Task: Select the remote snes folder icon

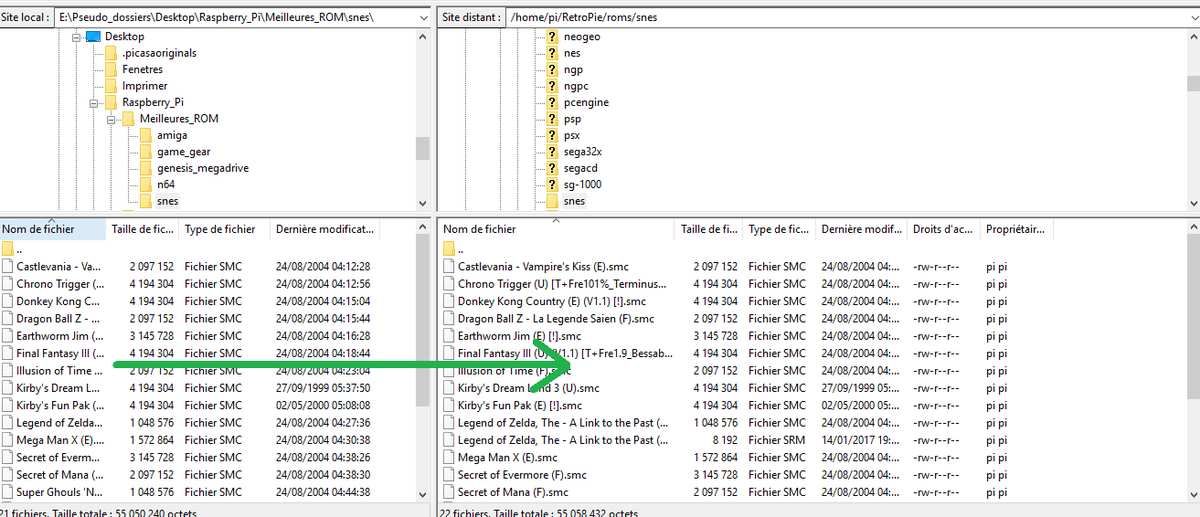Action: click(552, 201)
